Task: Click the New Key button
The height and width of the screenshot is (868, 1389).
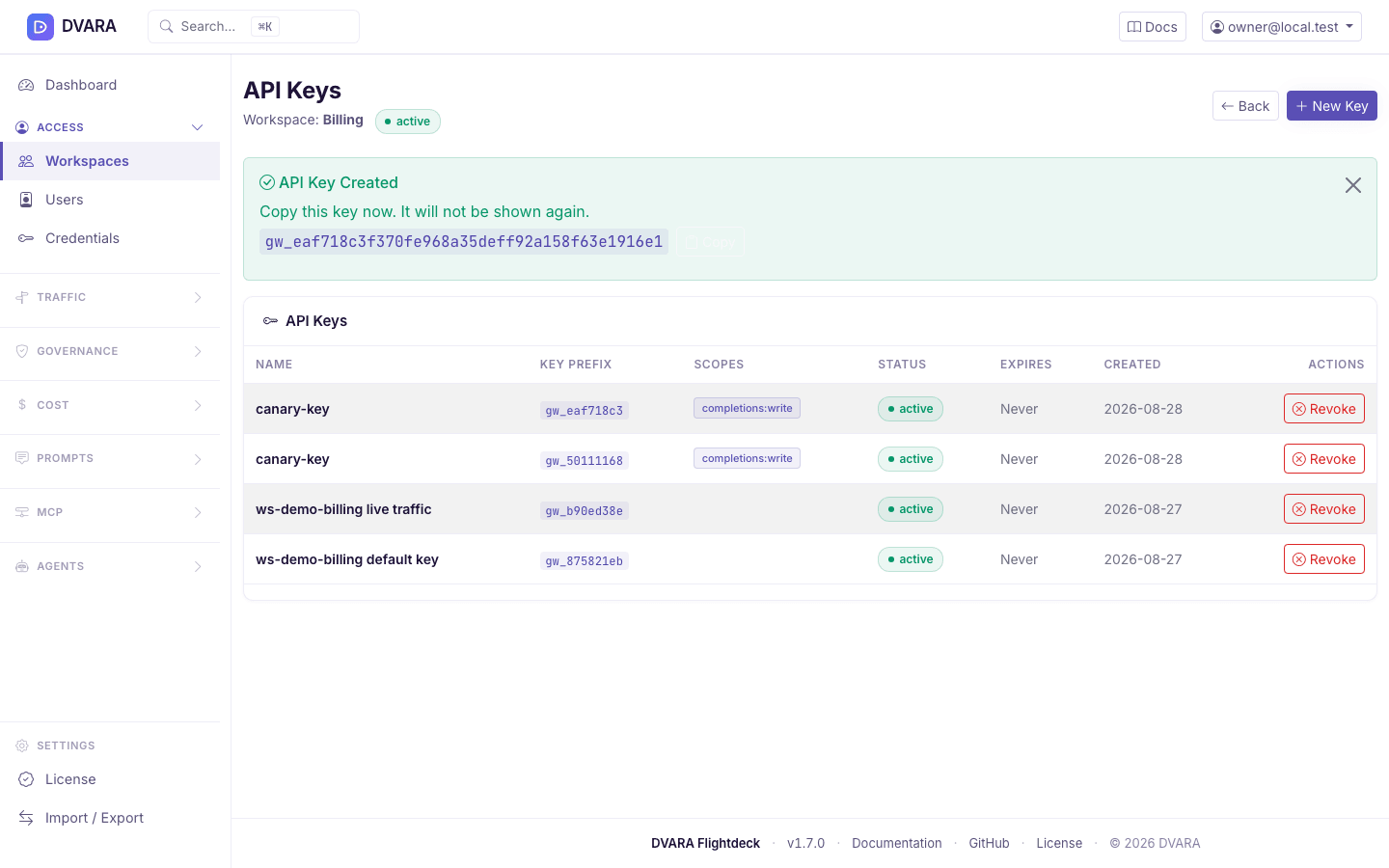Action: [1332, 106]
